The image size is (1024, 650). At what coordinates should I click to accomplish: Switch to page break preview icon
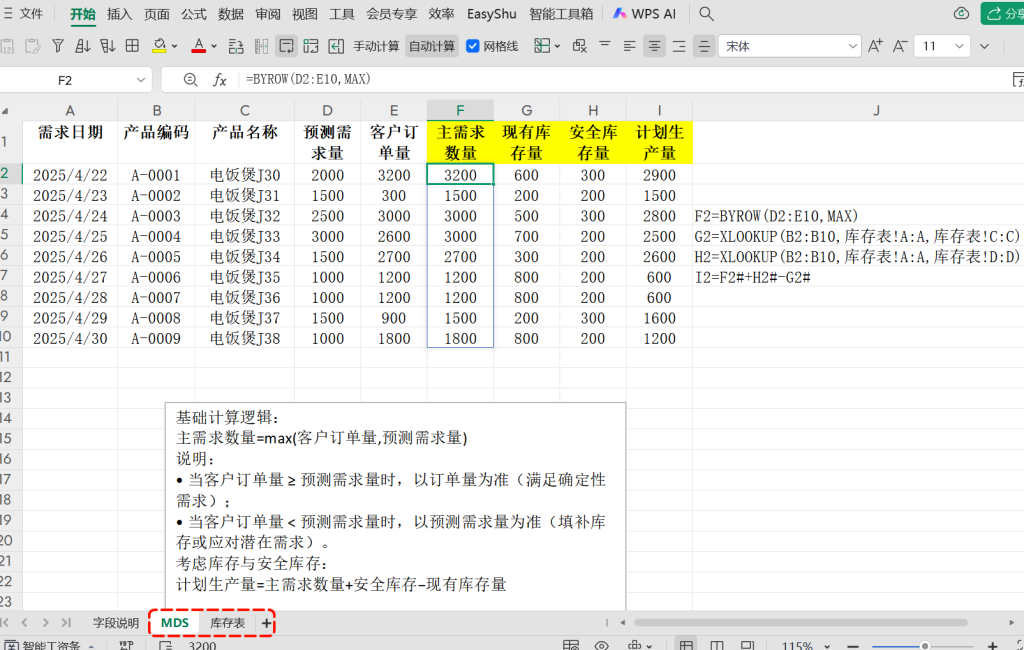[716, 645]
